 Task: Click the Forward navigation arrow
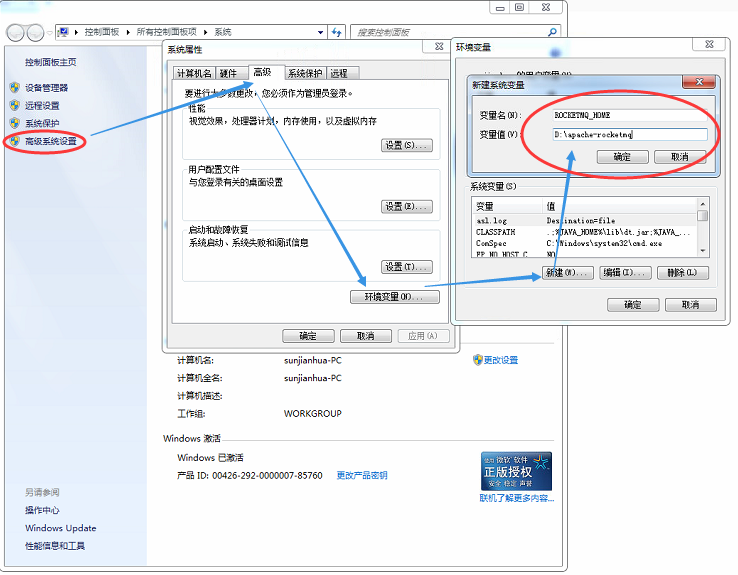(35, 33)
